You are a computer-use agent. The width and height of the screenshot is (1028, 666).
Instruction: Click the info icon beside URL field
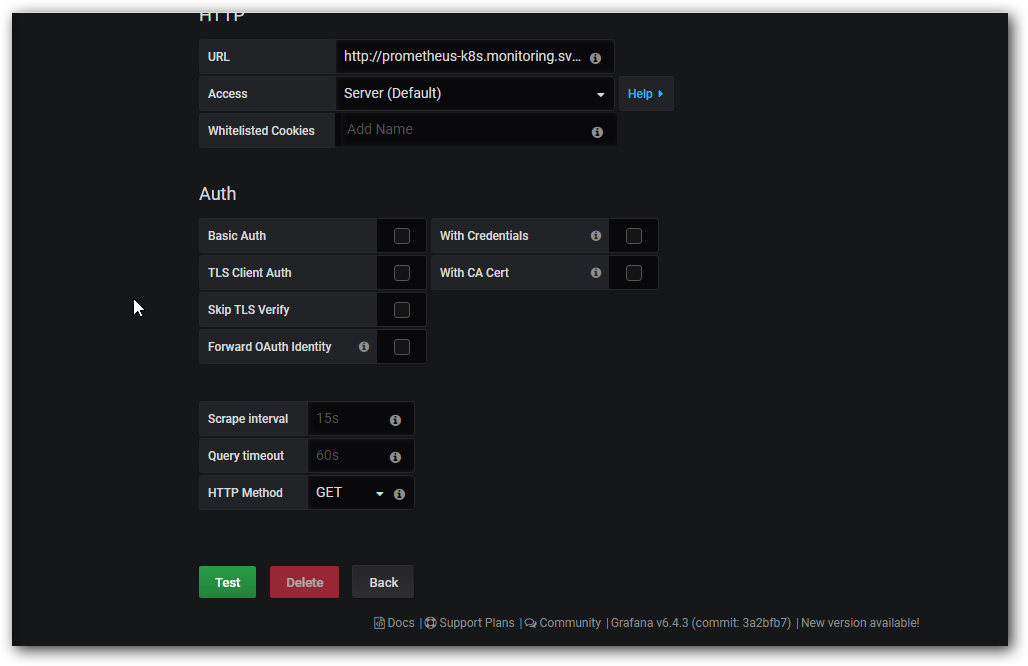pos(595,58)
